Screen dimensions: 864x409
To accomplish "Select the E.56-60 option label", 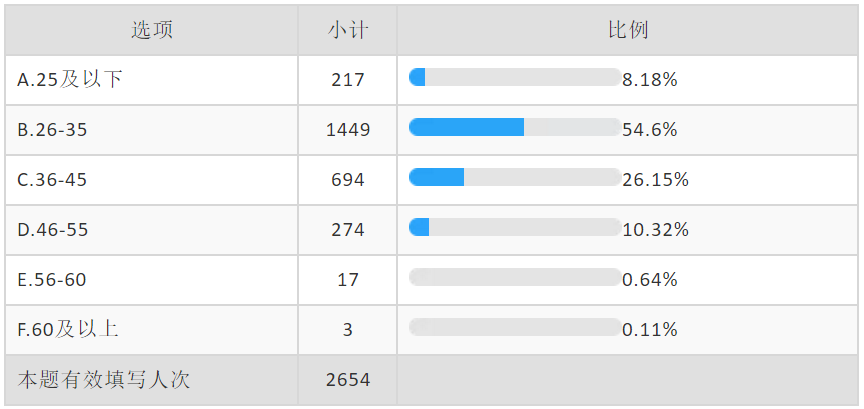I will pyautogui.click(x=52, y=280).
